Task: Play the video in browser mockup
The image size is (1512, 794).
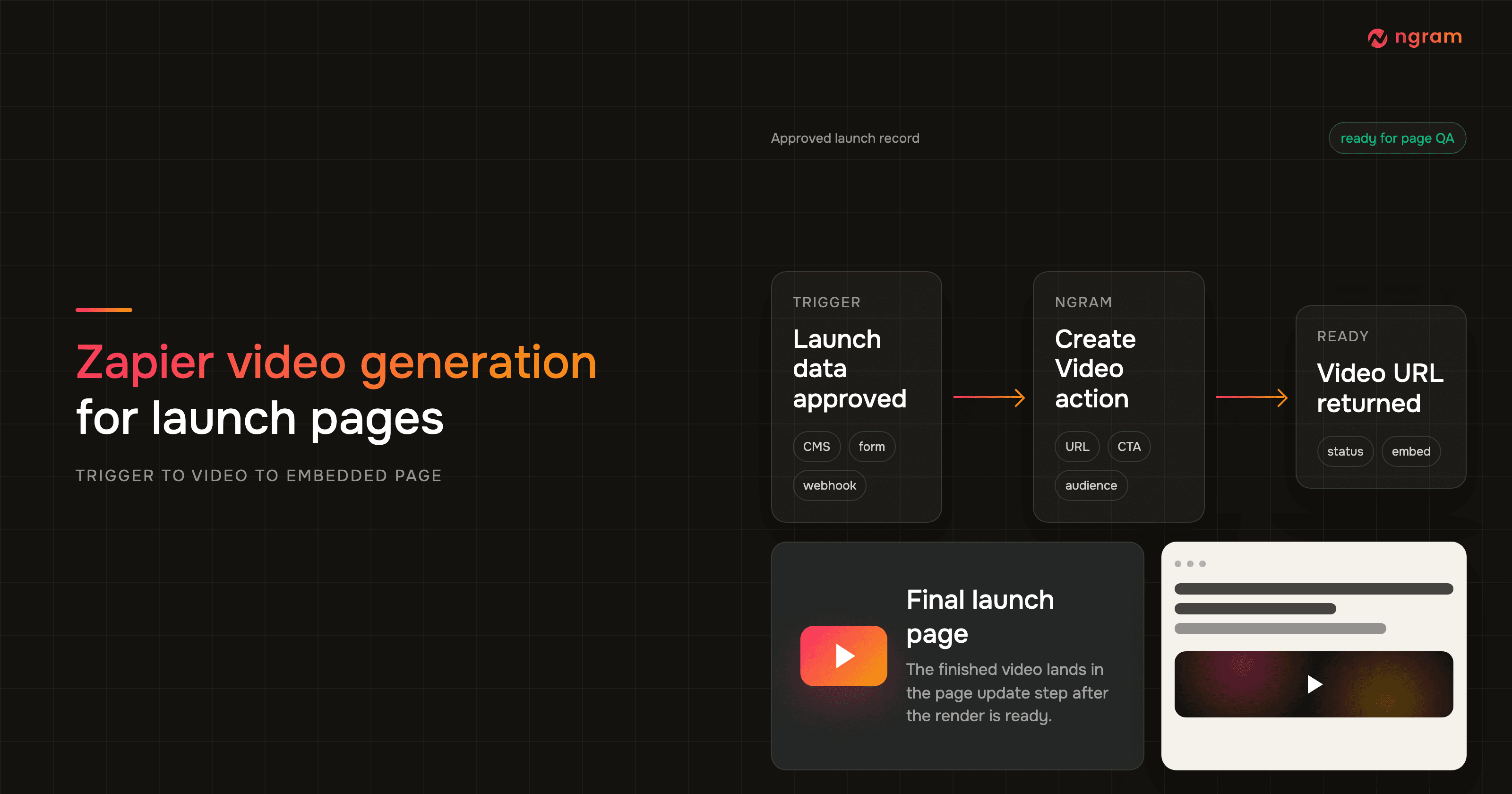Action: click(x=1314, y=684)
